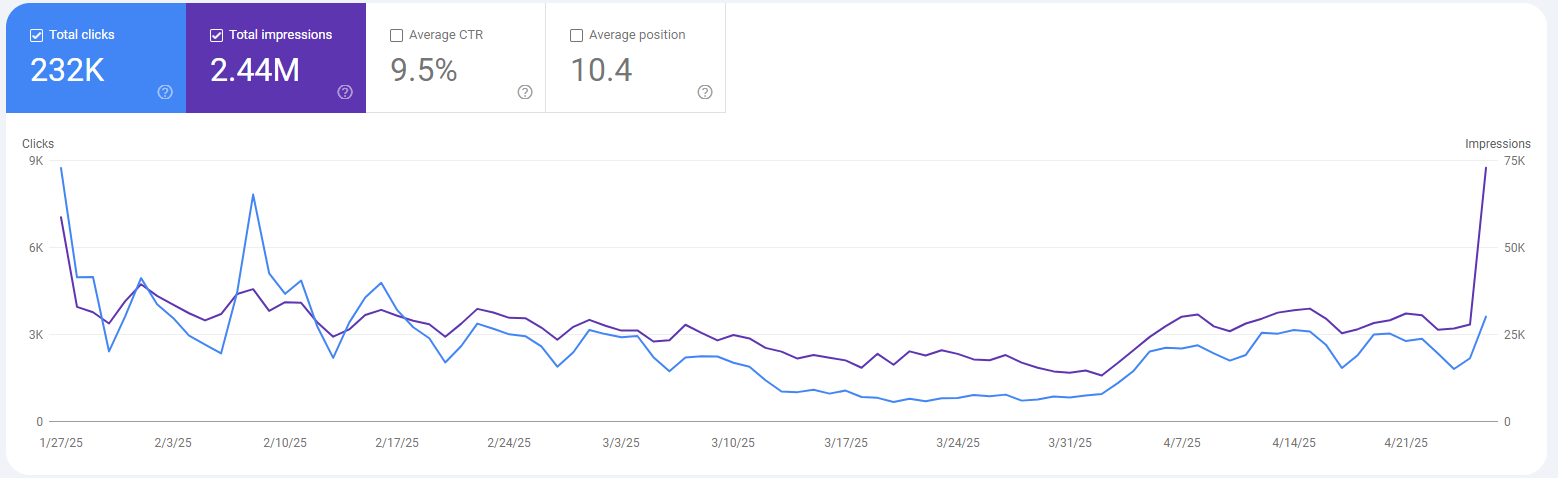Enable the Average CTR checkbox
This screenshot has width=1558, height=478.
397,35
